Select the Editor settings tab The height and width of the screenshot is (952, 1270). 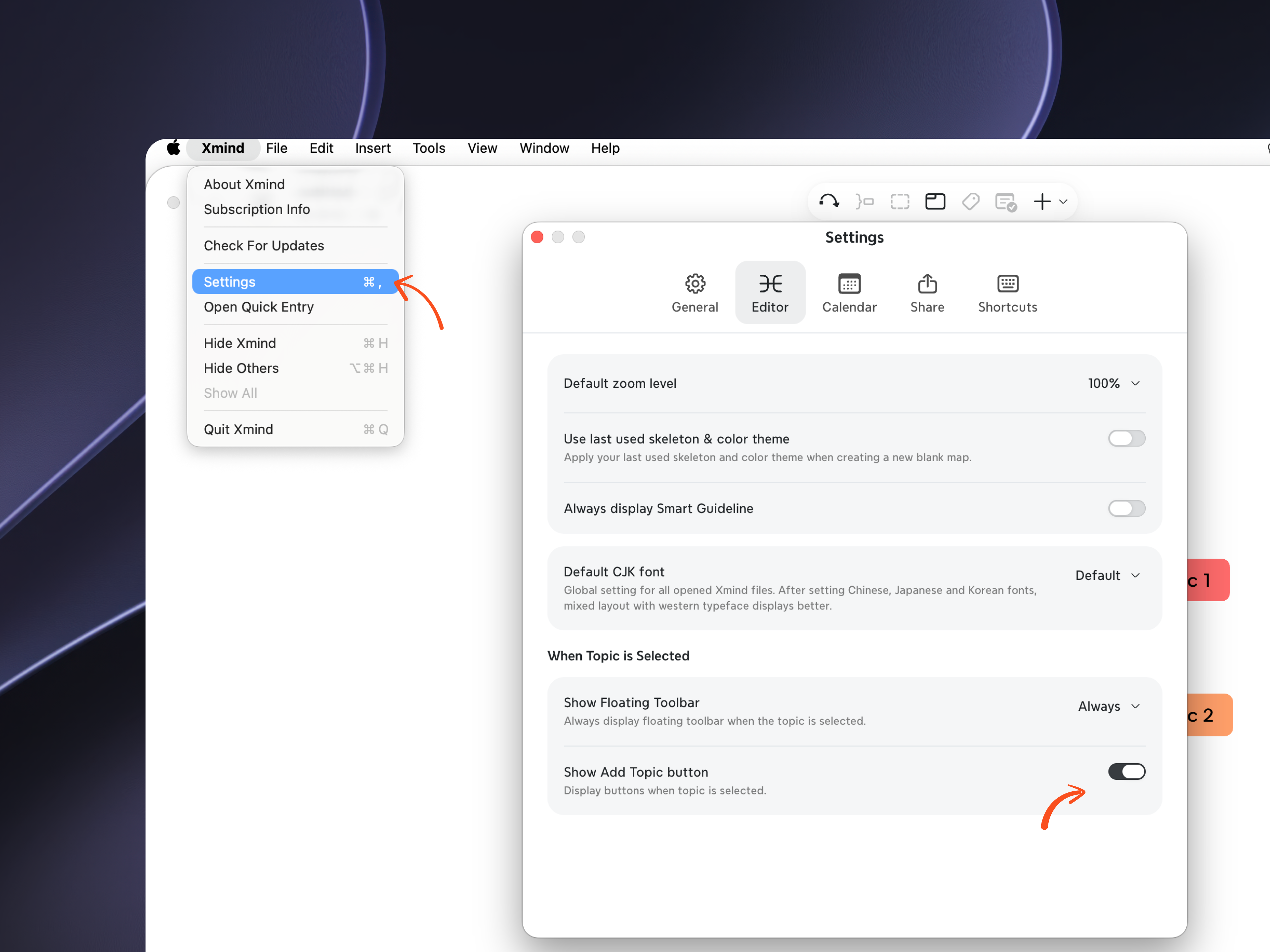(770, 293)
